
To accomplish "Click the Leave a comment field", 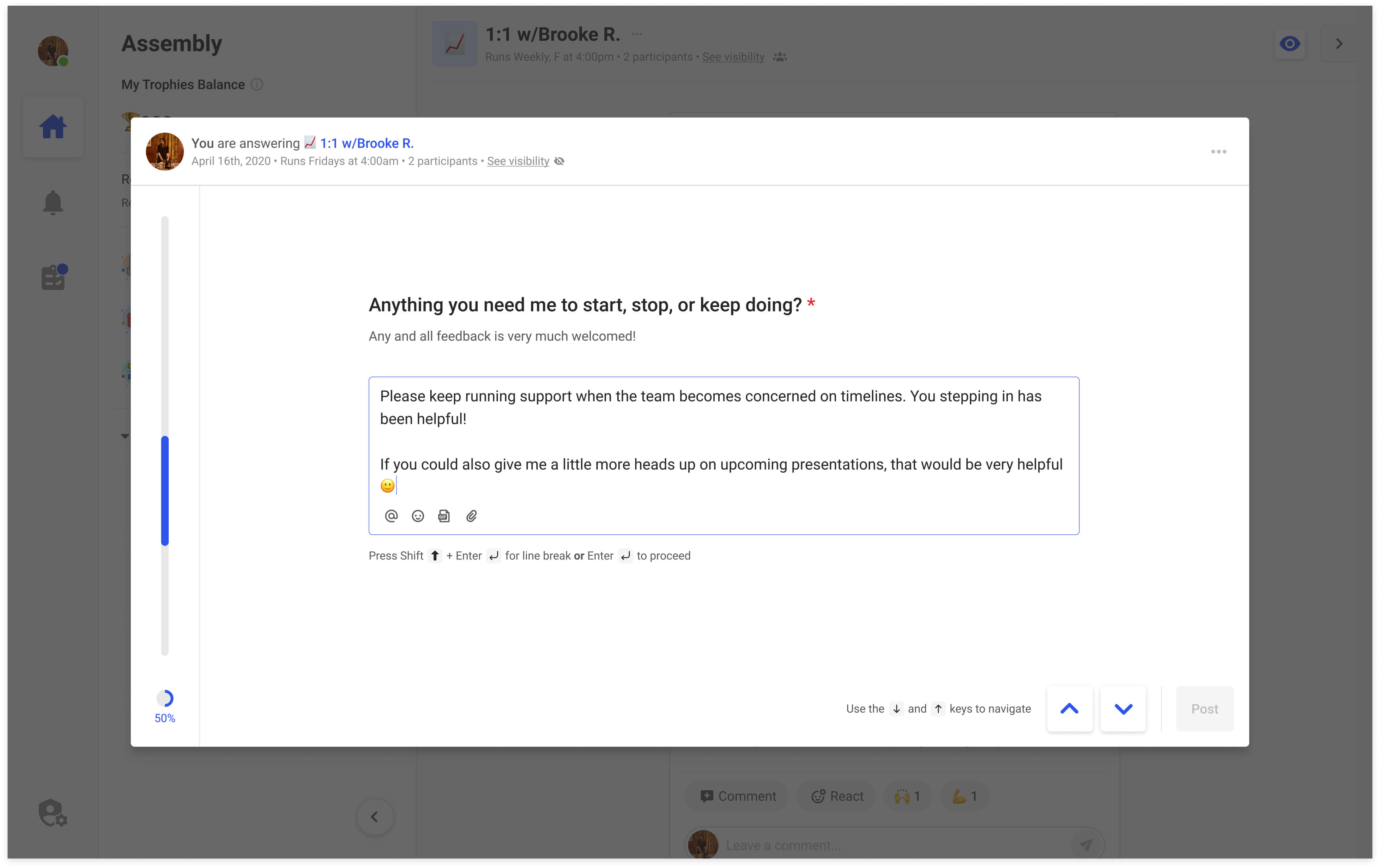I will [894, 845].
